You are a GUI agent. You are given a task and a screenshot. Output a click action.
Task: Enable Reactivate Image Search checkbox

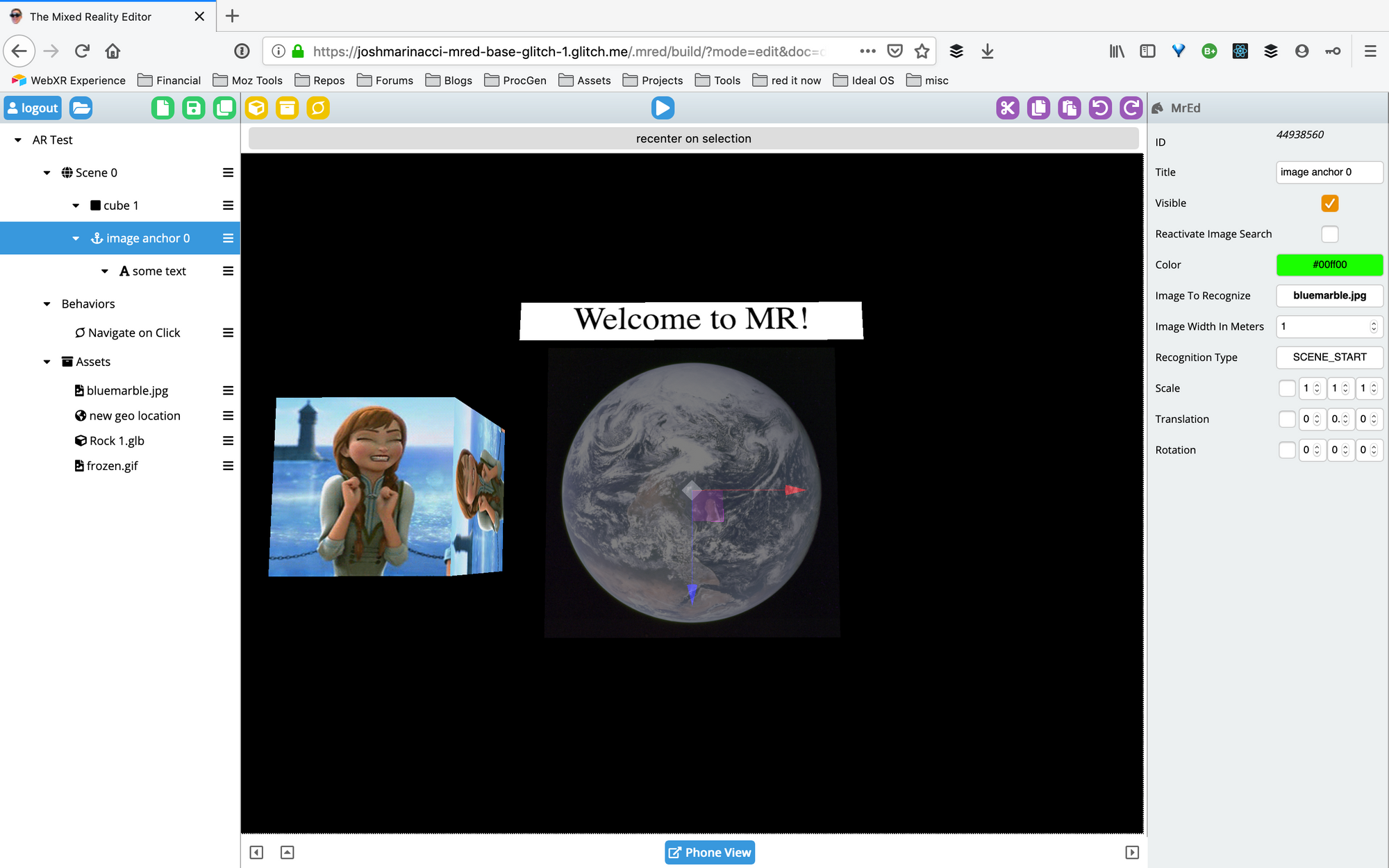pos(1329,234)
